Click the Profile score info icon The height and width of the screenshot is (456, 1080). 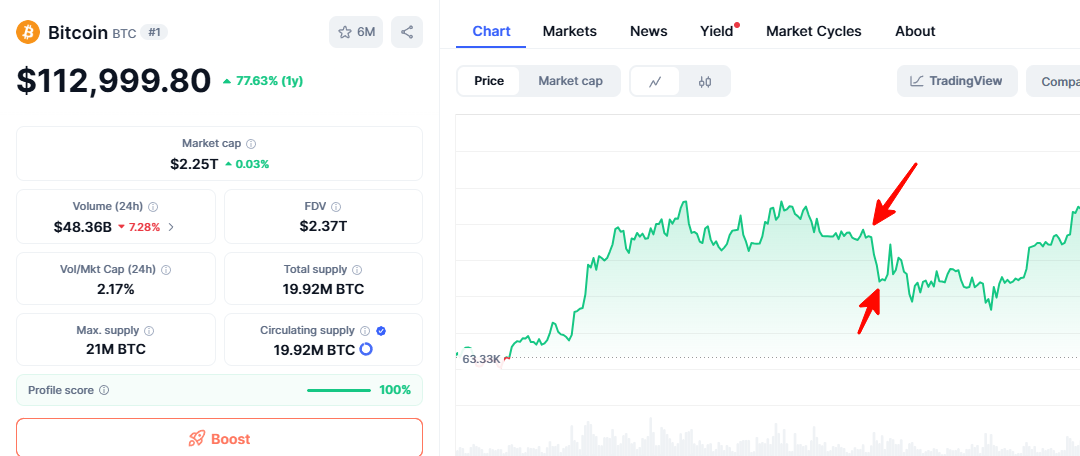coord(104,390)
